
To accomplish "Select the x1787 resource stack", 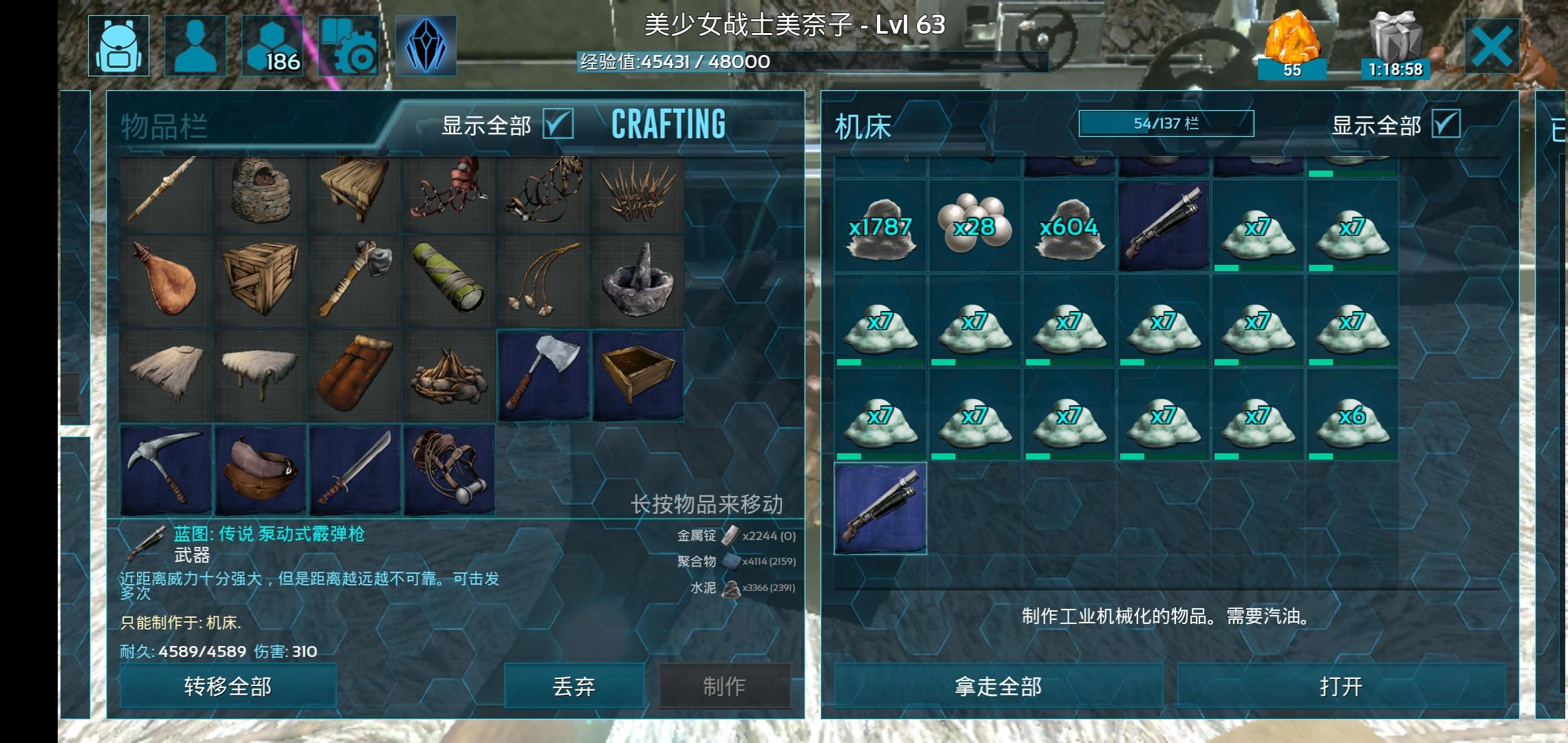I will [880, 227].
